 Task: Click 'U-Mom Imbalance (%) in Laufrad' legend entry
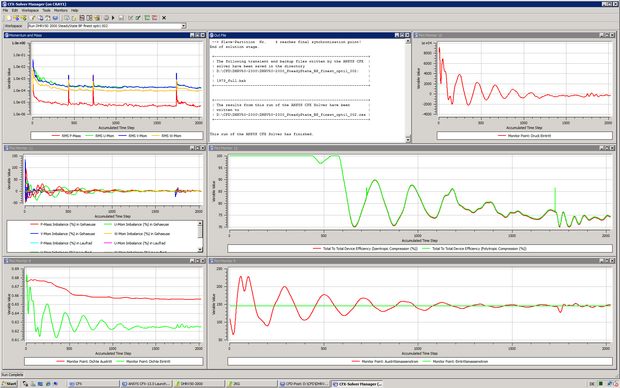(x=134, y=243)
